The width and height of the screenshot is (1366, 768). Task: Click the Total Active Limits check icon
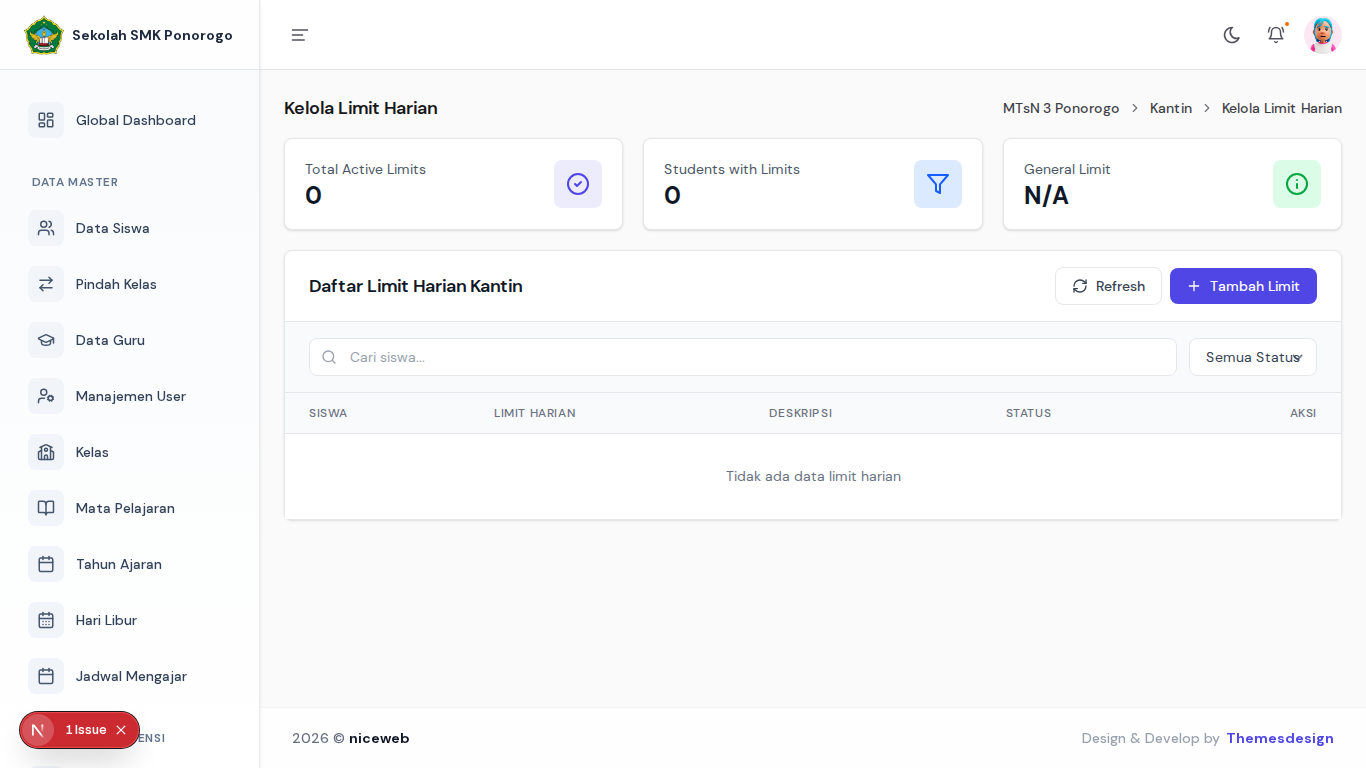(x=578, y=184)
